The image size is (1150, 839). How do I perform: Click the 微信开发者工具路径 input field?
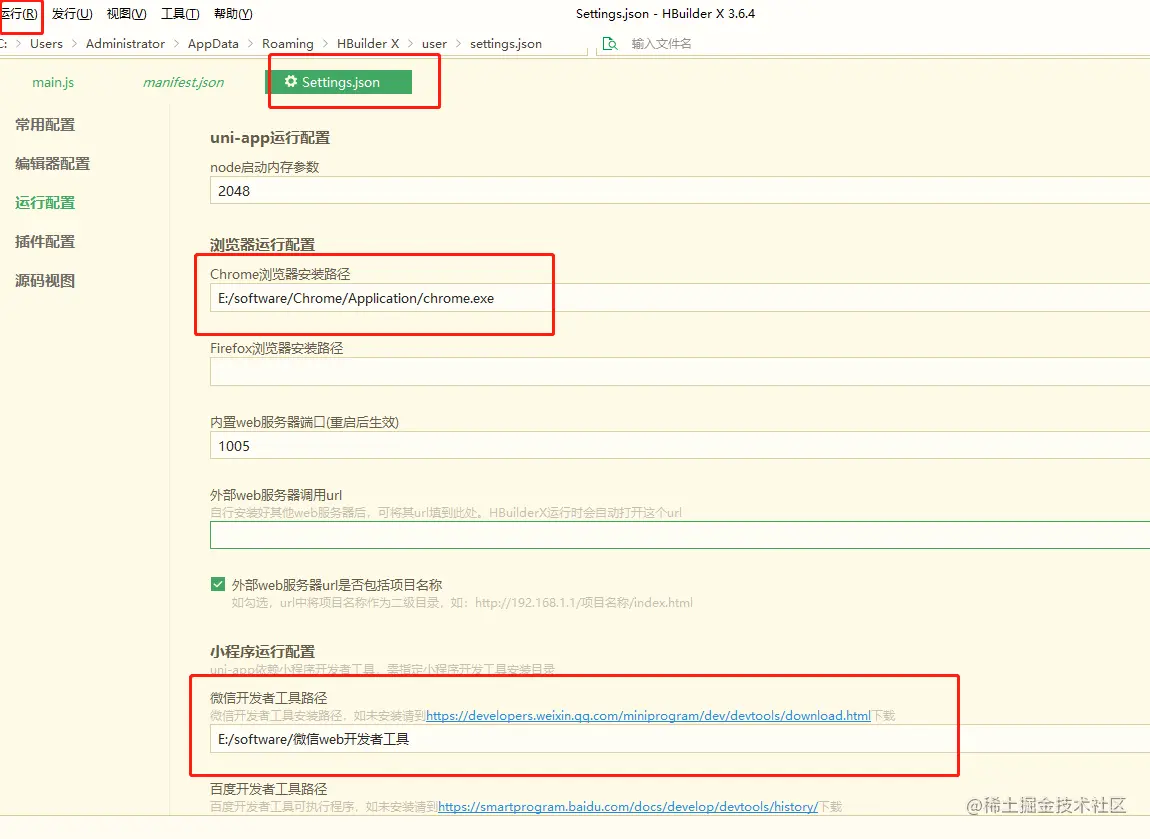[x=680, y=739]
